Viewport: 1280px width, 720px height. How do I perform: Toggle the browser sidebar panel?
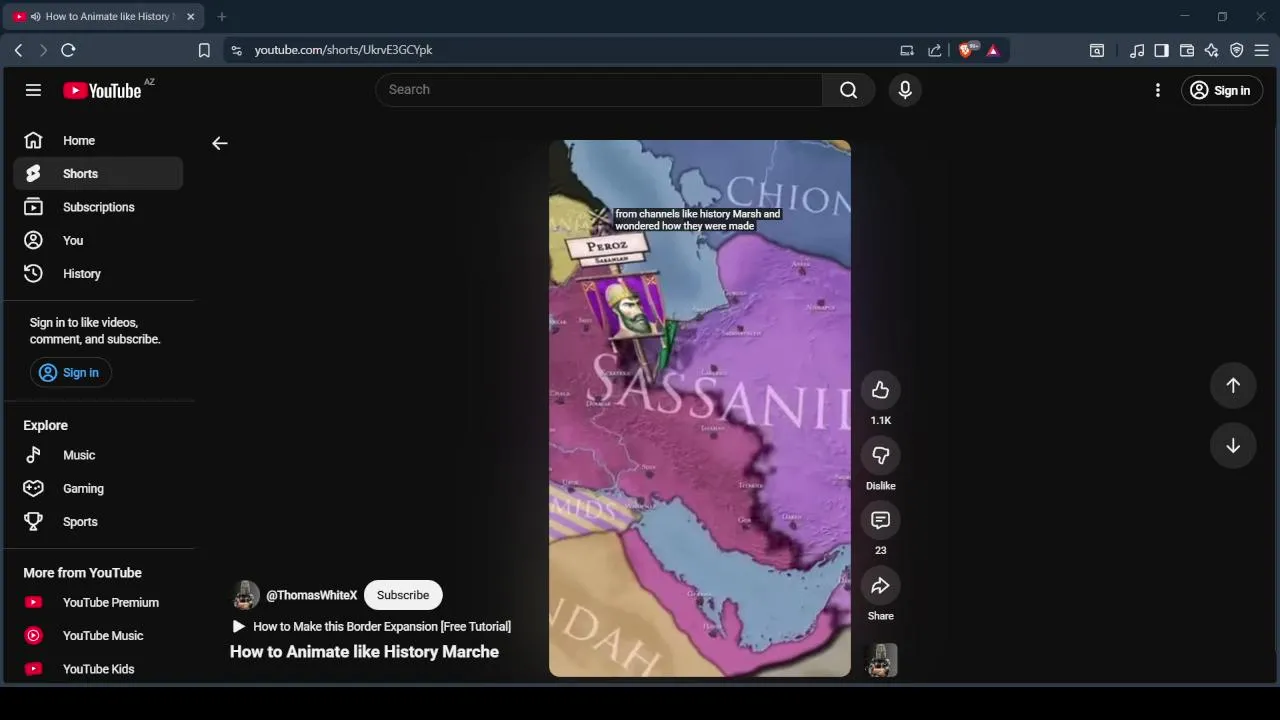(1162, 50)
